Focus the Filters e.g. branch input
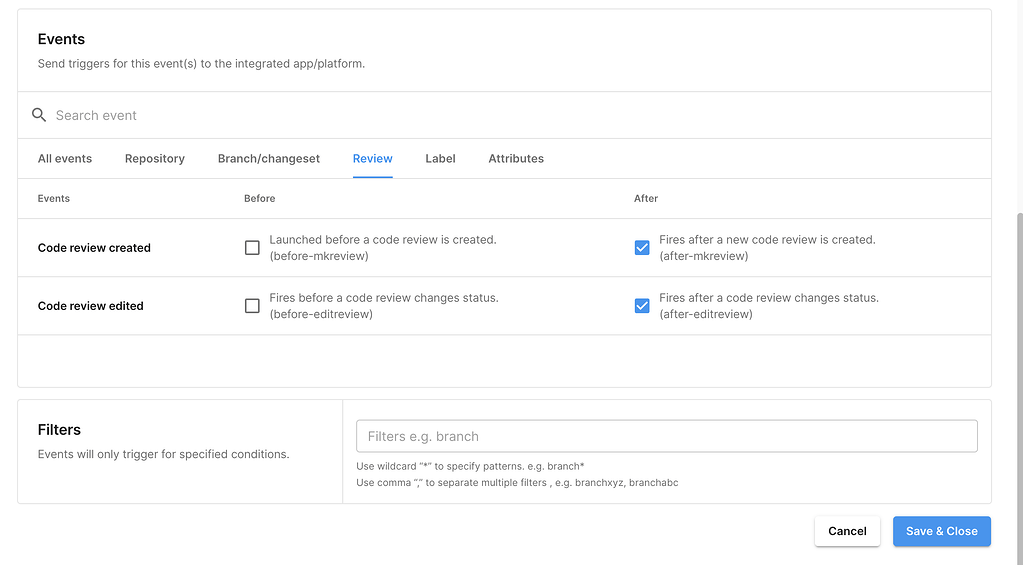Screen dimensions: 1023x565 pyautogui.click(x=666, y=436)
